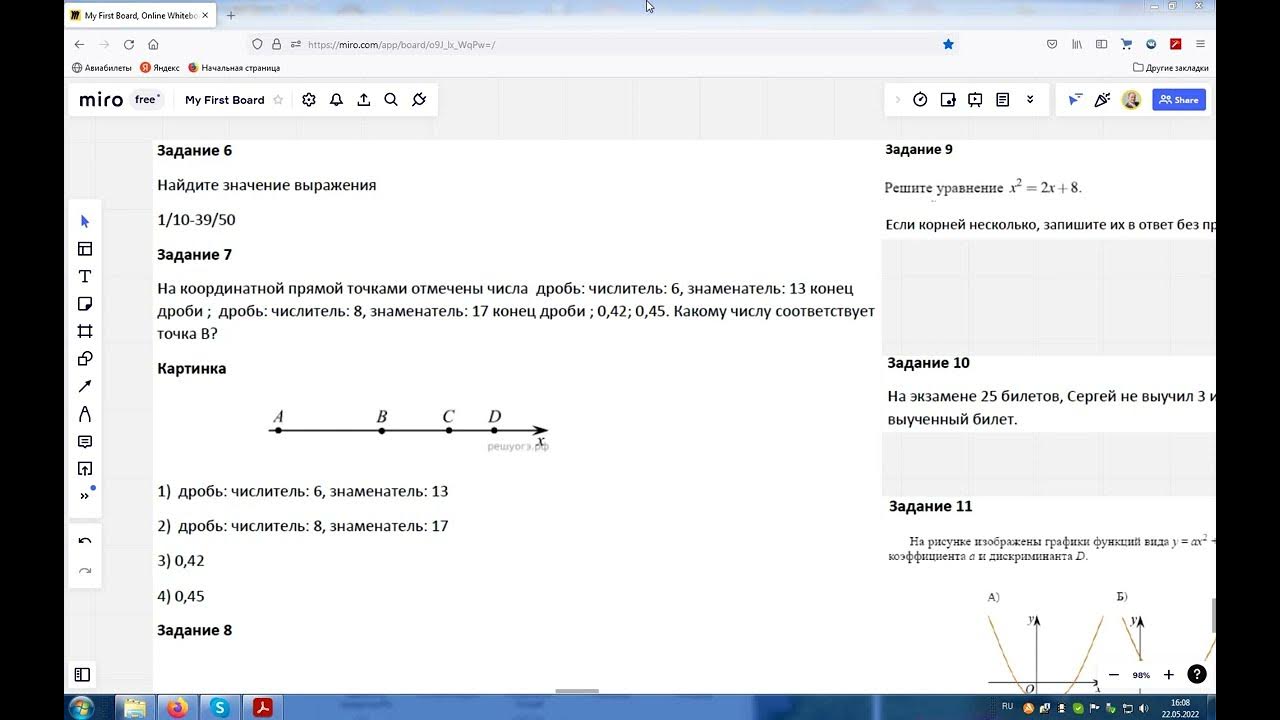This screenshot has height=720, width=1280.
Task: Search the board with magnifier icon
Action: click(x=391, y=100)
